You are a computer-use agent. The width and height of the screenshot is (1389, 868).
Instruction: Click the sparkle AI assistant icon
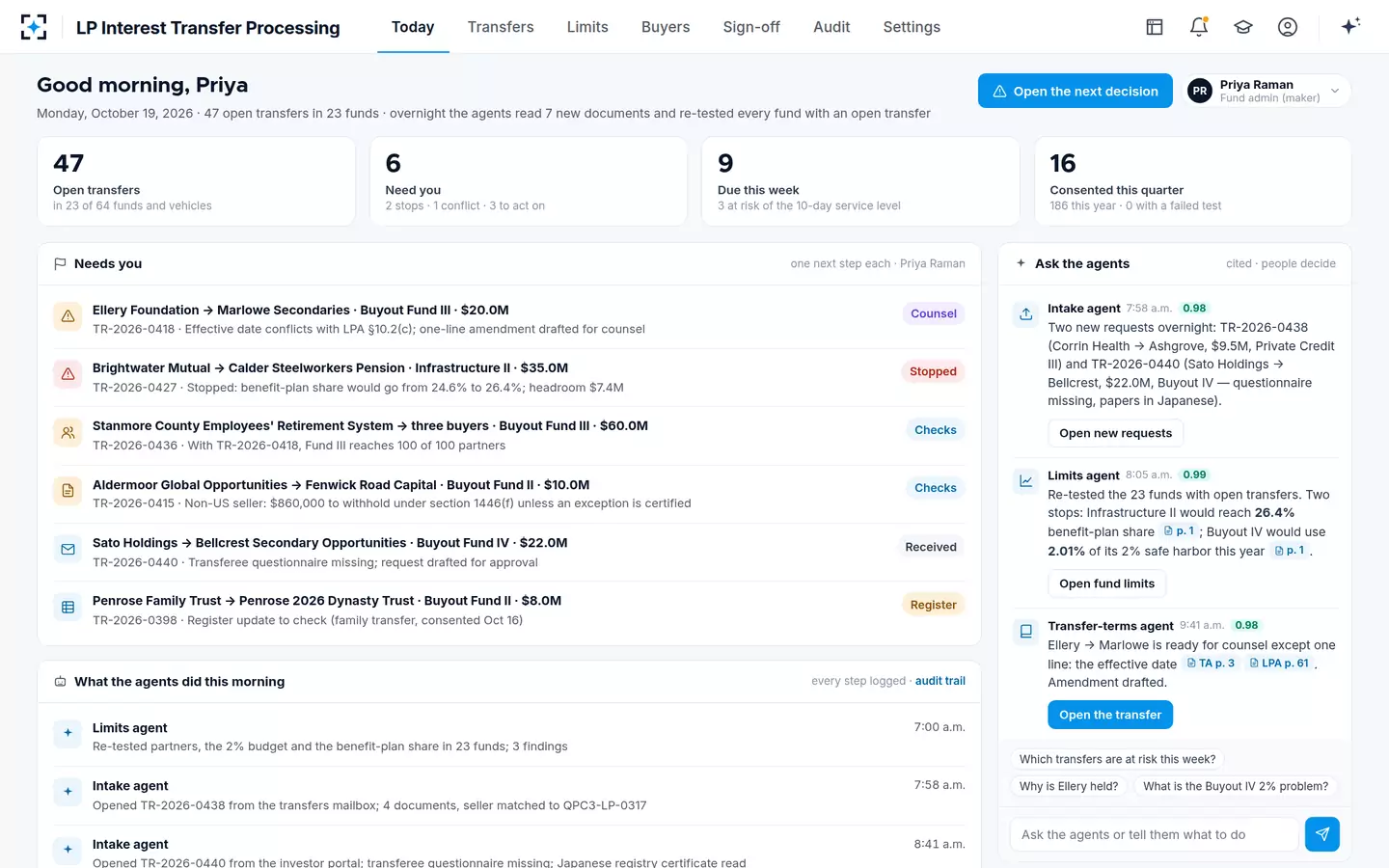point(1350,26)
